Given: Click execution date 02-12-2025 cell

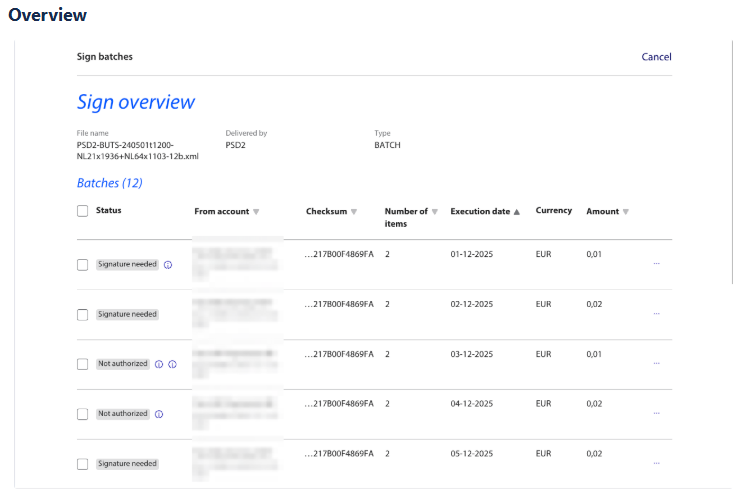Looking at the screenshot, I should click(472, 304).
